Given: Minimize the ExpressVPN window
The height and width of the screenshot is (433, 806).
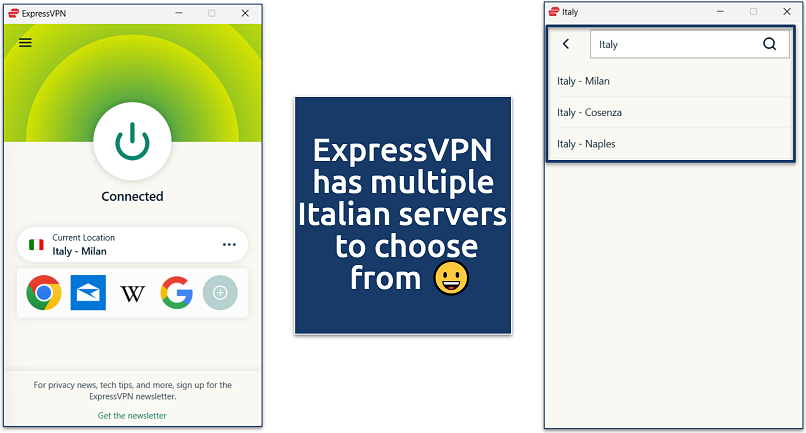Looking at the screenshot, I should pyautogui.click(x=179, y=13).
